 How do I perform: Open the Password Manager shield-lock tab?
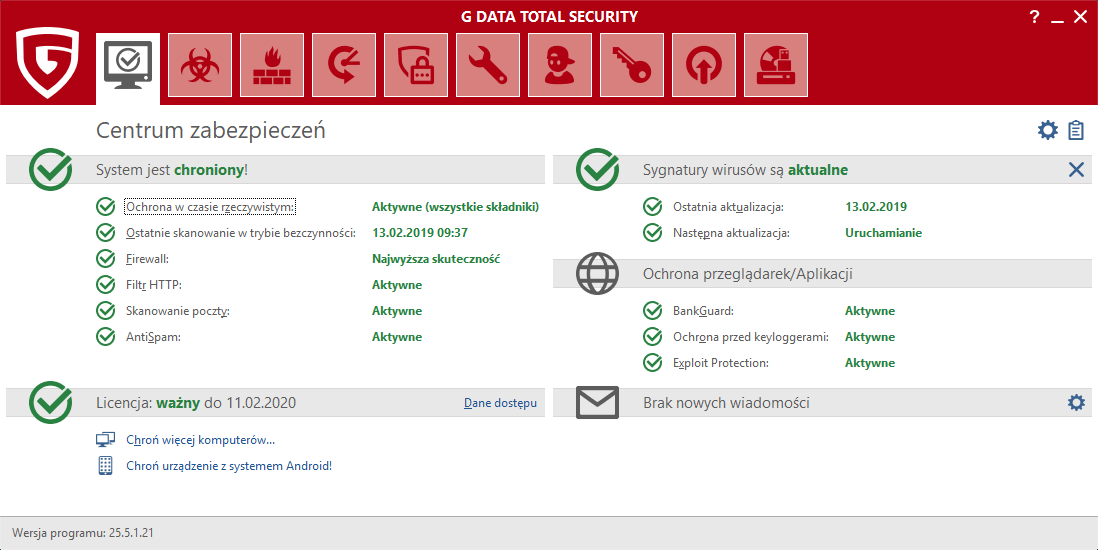(416, 65)
